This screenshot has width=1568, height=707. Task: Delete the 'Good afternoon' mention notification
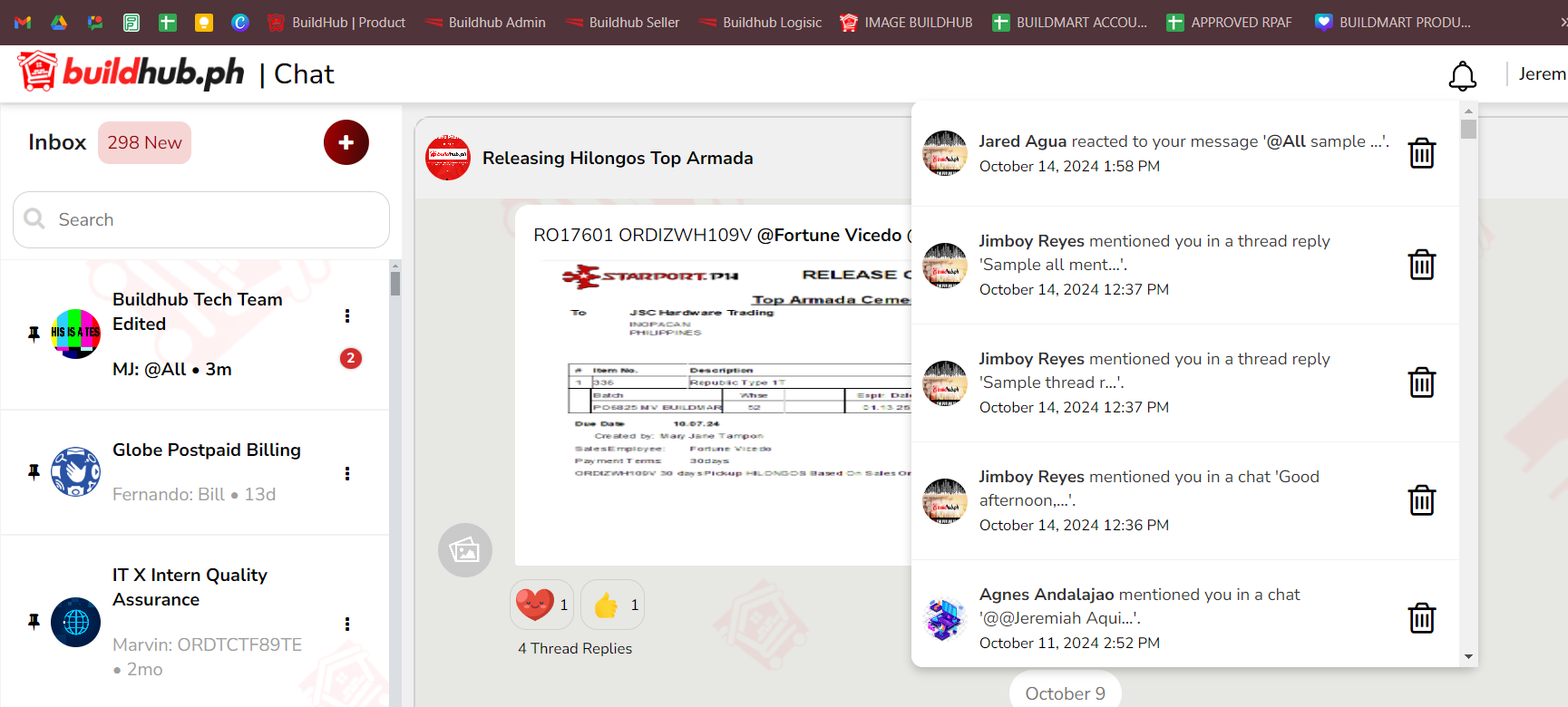coord(1421,500)
